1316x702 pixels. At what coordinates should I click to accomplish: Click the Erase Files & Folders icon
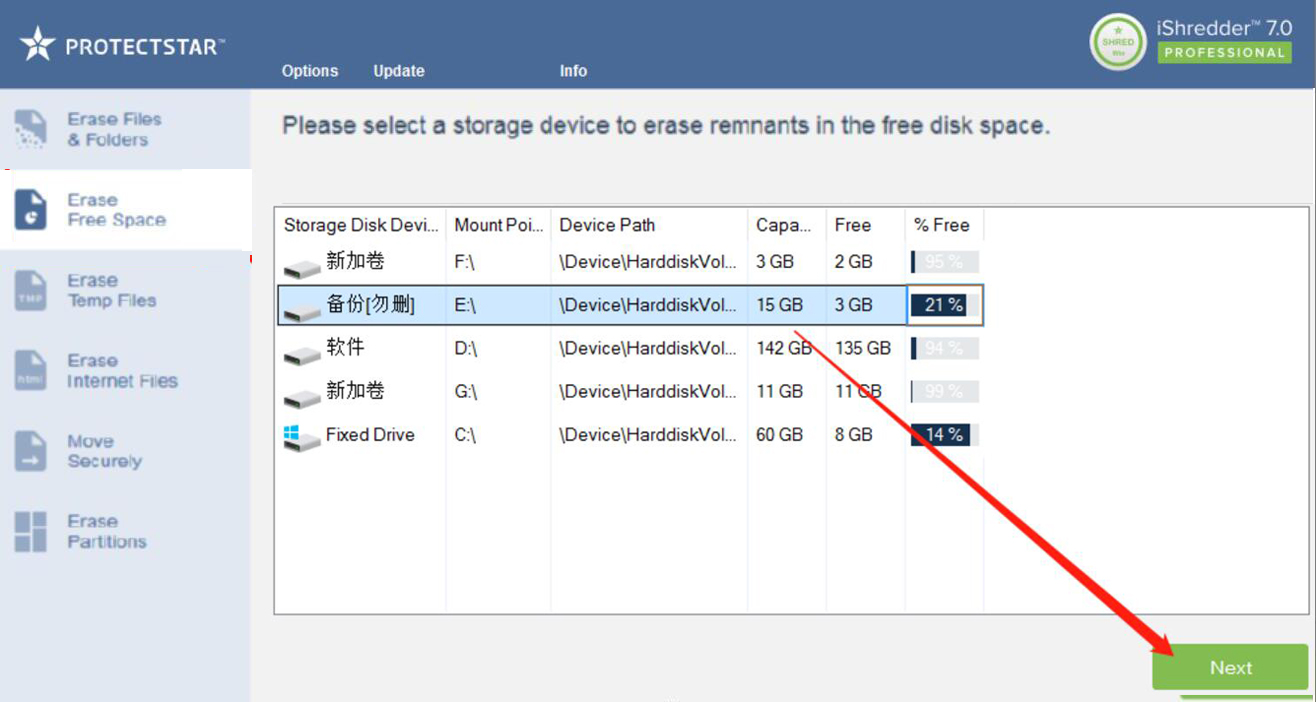pyautogui.click(x=30, y=129)
